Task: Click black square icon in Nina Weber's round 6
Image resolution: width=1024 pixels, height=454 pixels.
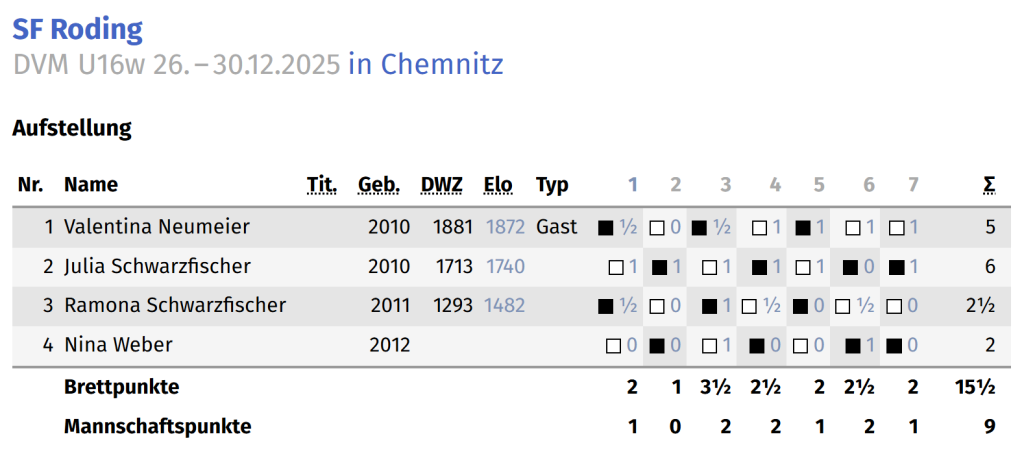Action: [x=853, y=346]
